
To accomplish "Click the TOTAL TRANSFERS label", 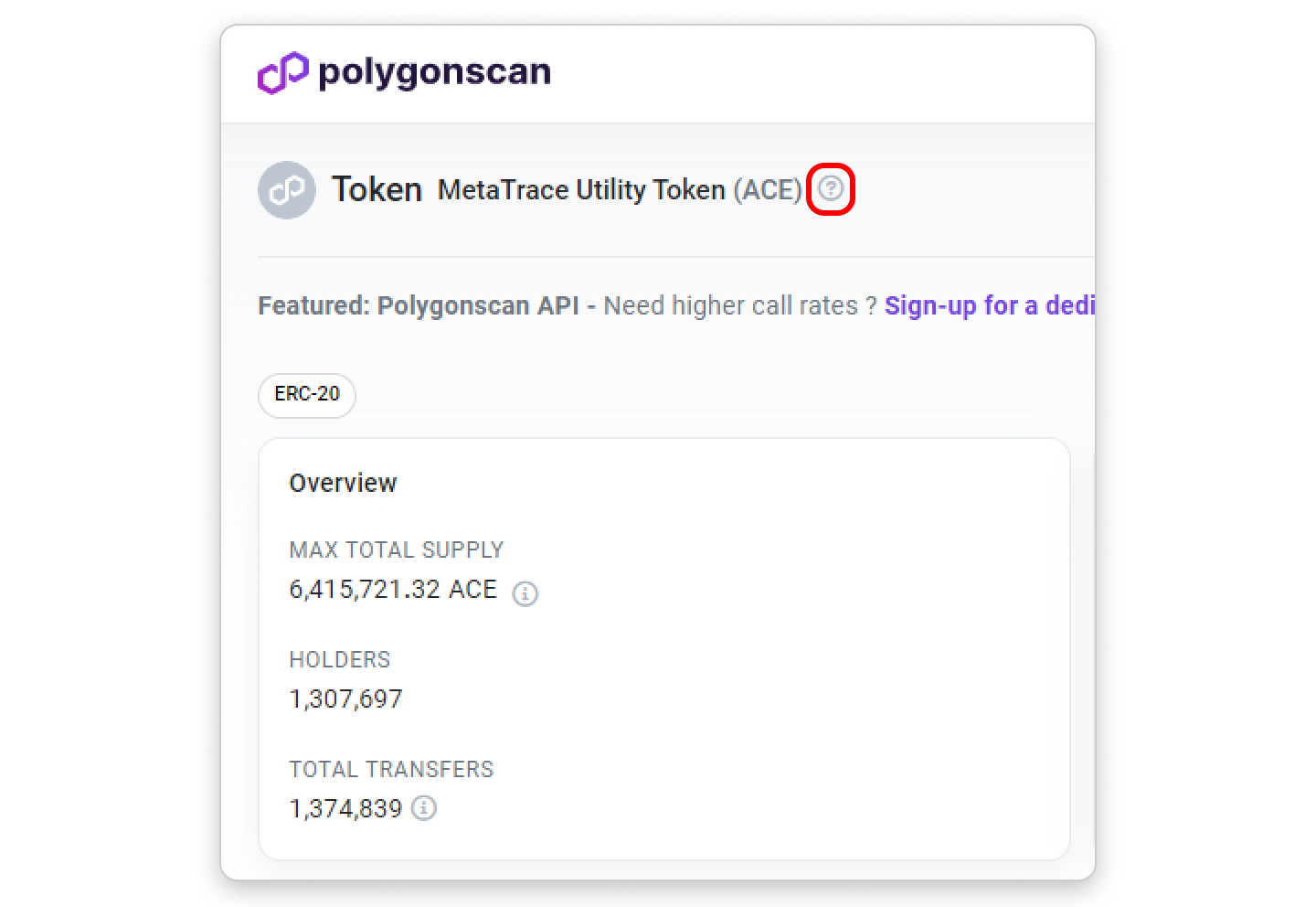I will (391, 770).
